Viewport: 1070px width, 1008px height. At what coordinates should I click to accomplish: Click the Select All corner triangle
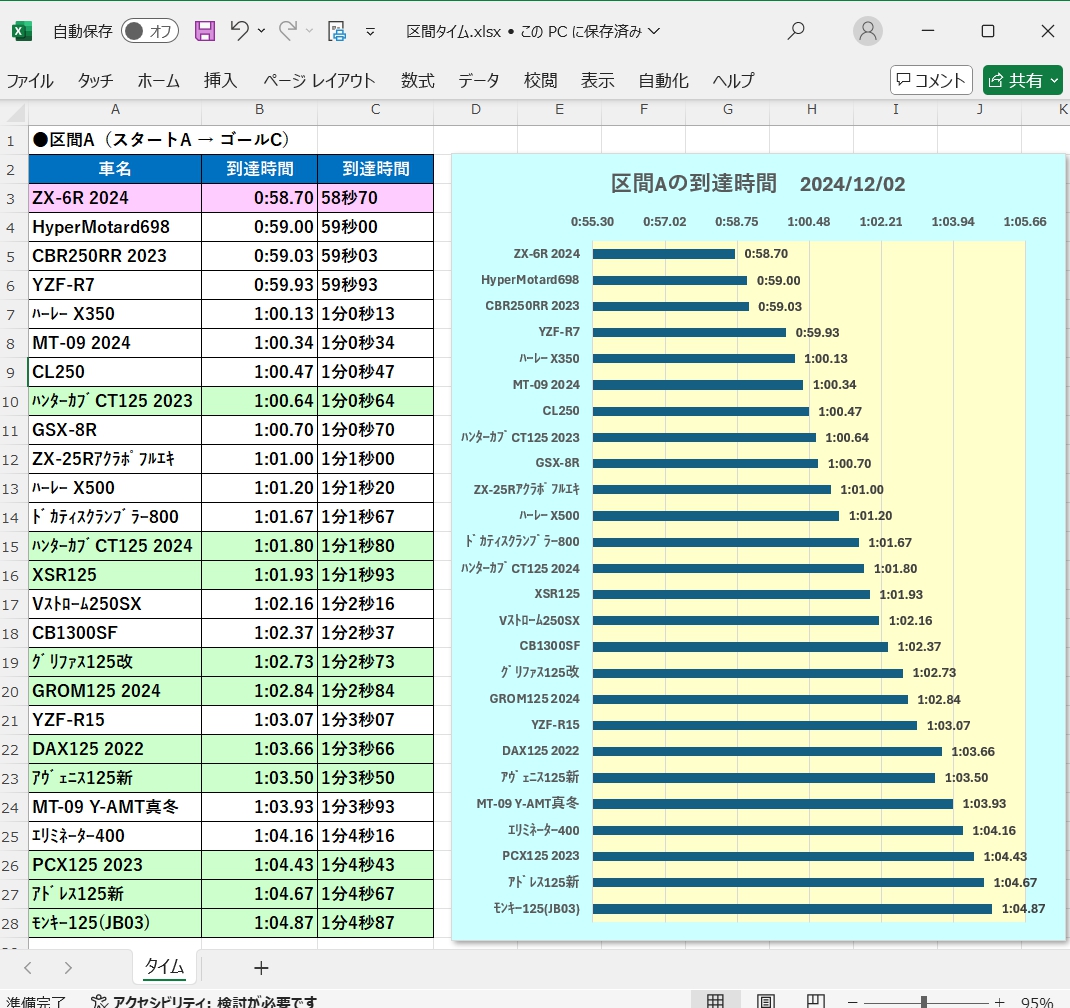click(15, 111)
